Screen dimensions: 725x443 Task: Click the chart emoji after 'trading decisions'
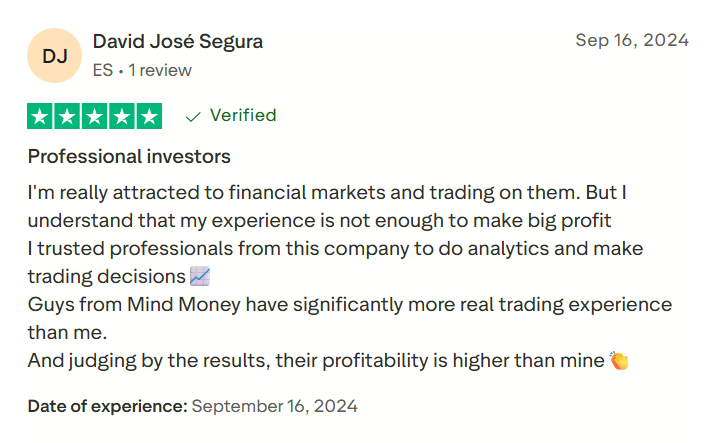click(x=200, y=276)
